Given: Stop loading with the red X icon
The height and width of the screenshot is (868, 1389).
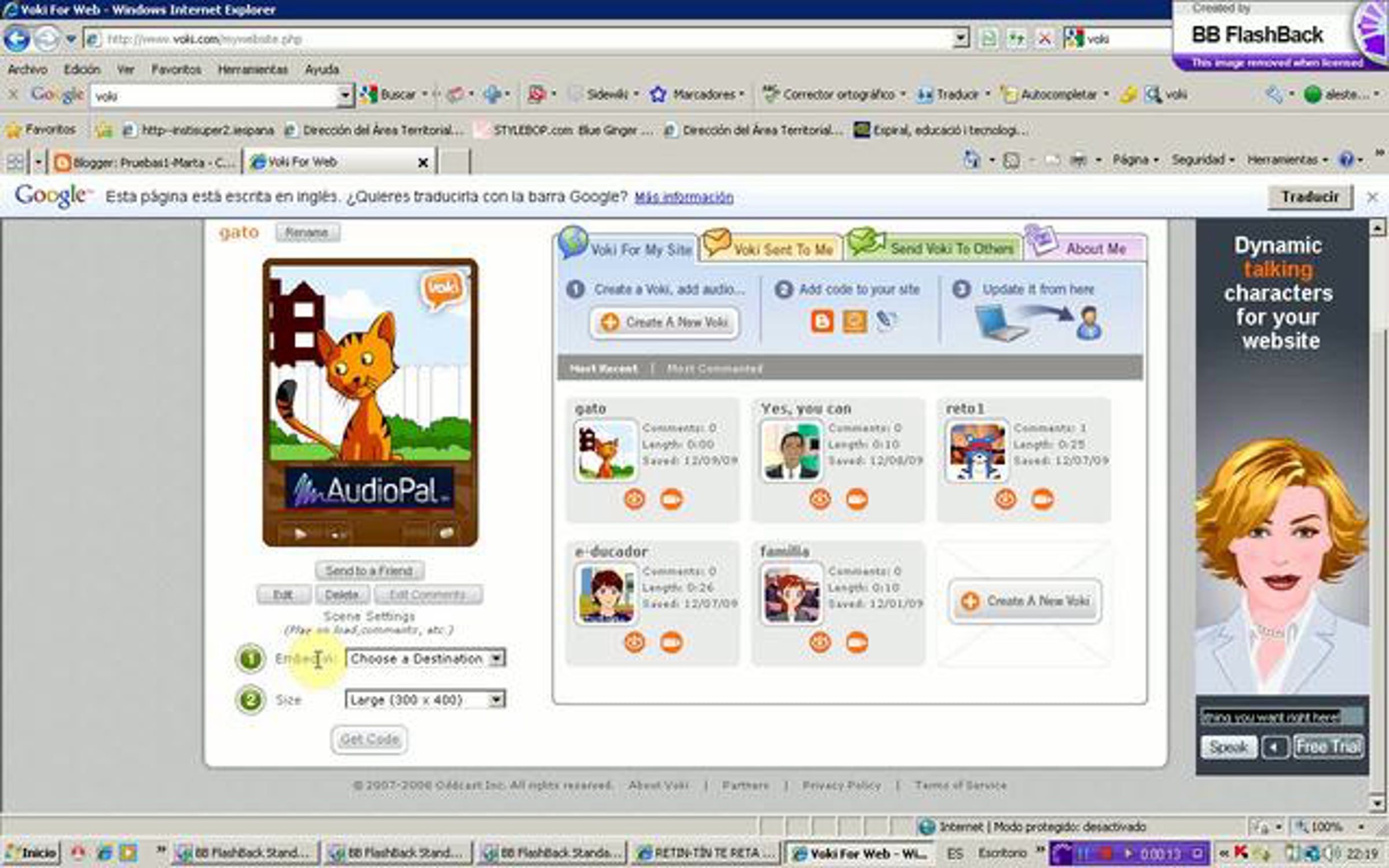Looking at the screenshot, I should click(1045, 39).
